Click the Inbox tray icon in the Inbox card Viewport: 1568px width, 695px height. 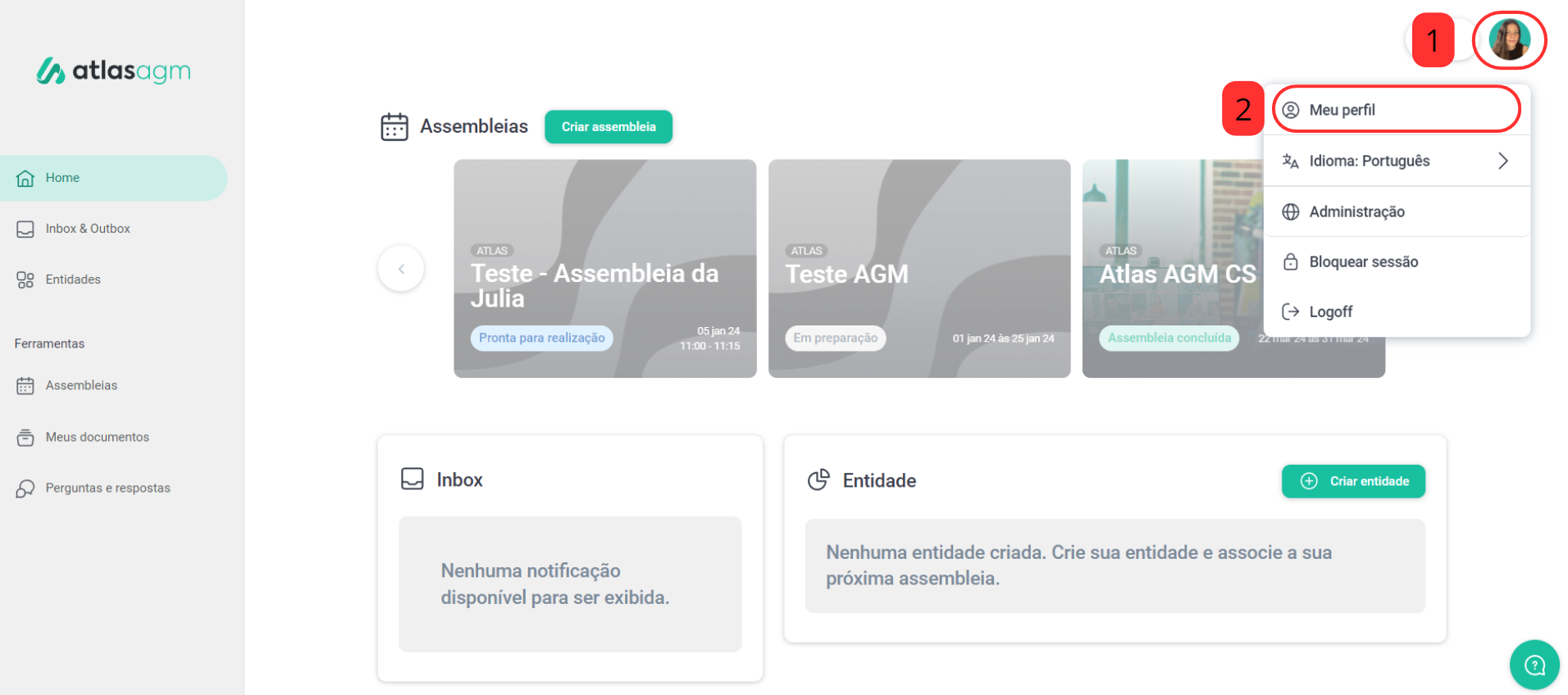(412, 479)
